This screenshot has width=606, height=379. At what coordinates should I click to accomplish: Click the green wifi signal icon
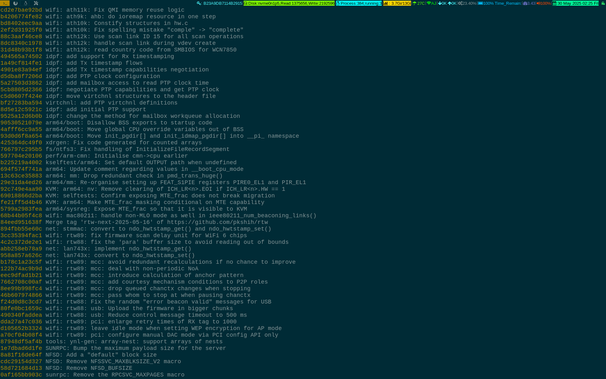pos(429,3)
